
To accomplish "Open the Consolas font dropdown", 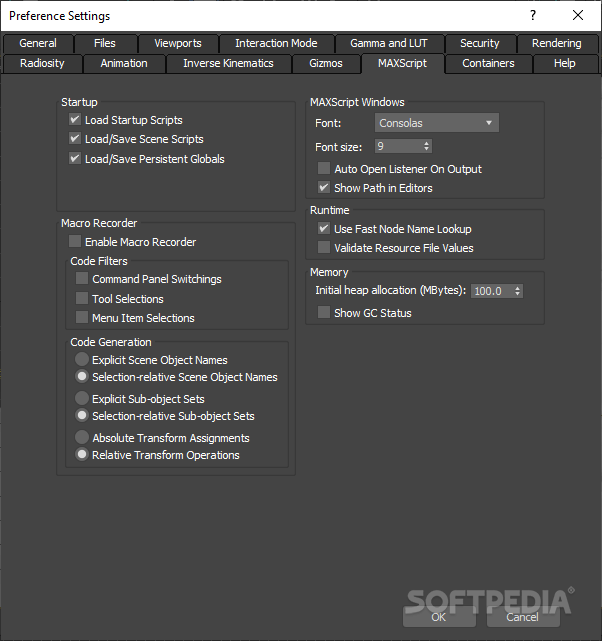I will (x=436, y=123).
